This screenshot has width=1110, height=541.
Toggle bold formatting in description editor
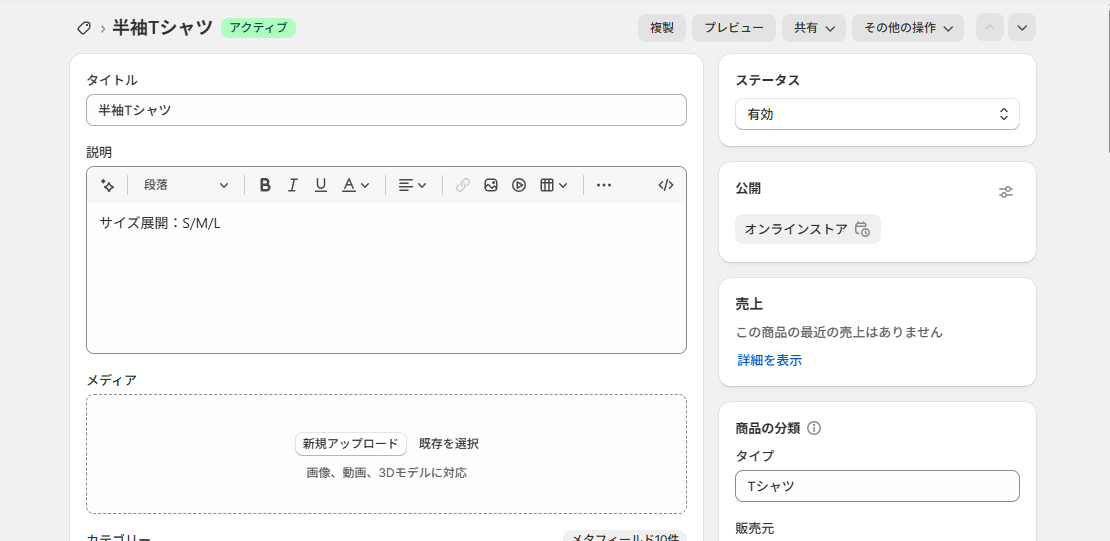(265, 185)
